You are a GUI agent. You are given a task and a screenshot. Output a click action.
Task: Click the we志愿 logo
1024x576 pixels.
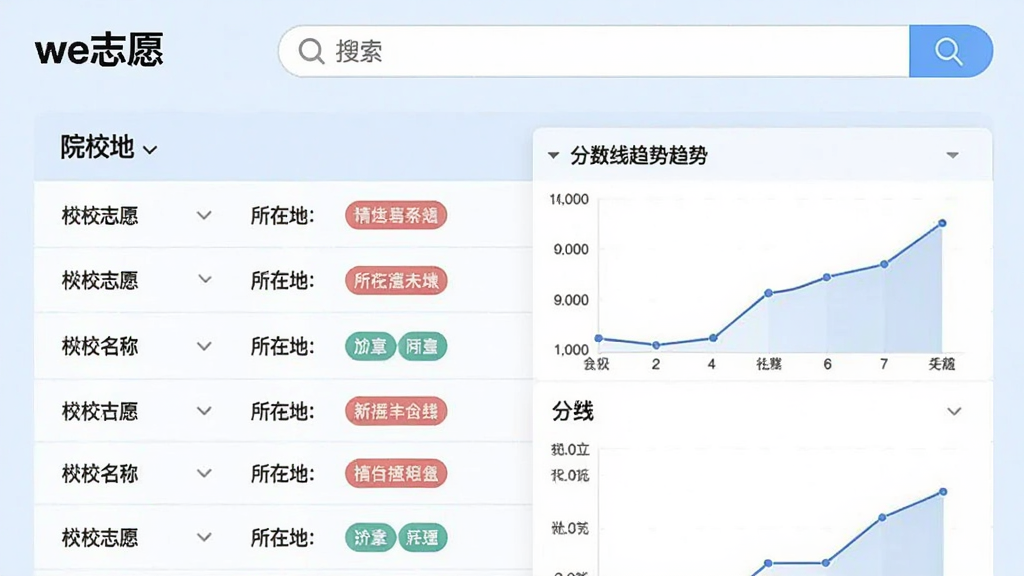99,50
